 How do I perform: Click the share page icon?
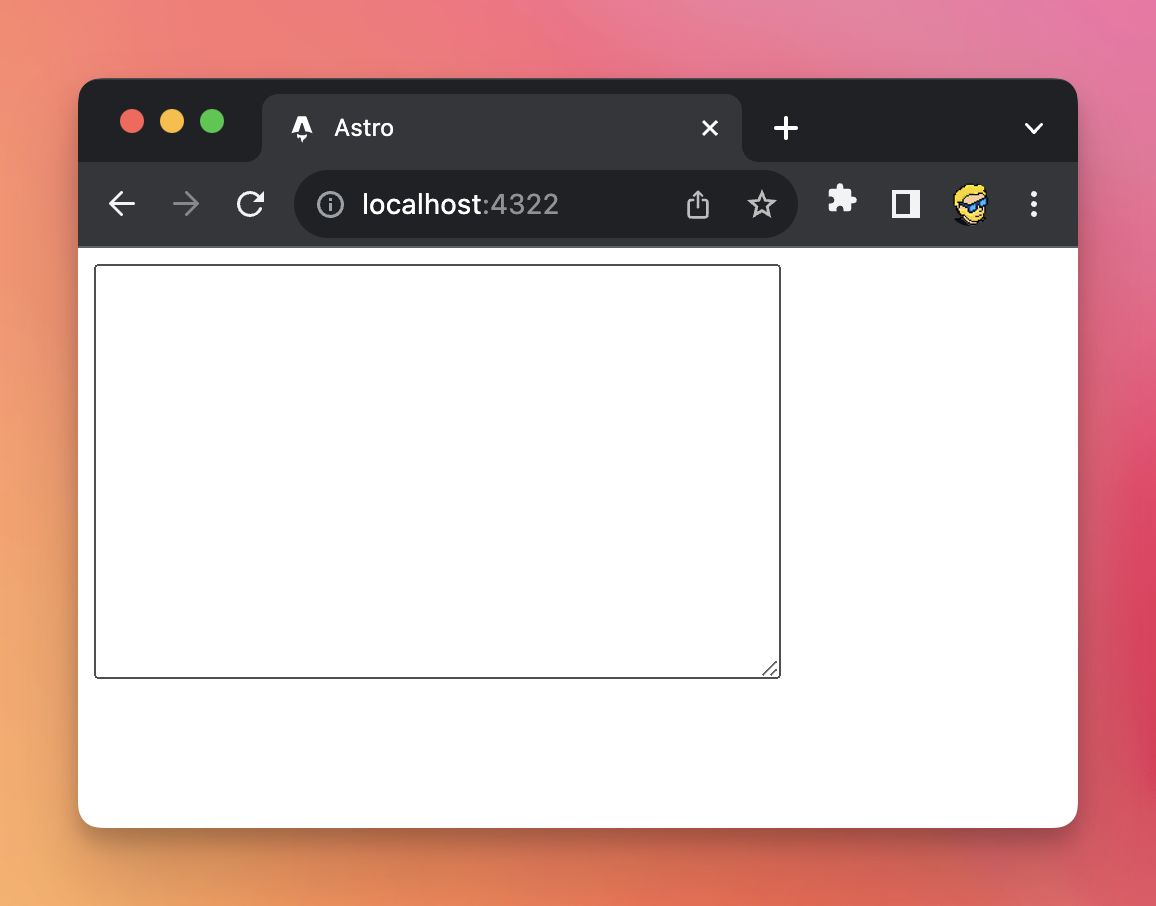pyautogui.click(x=698, y=205)
